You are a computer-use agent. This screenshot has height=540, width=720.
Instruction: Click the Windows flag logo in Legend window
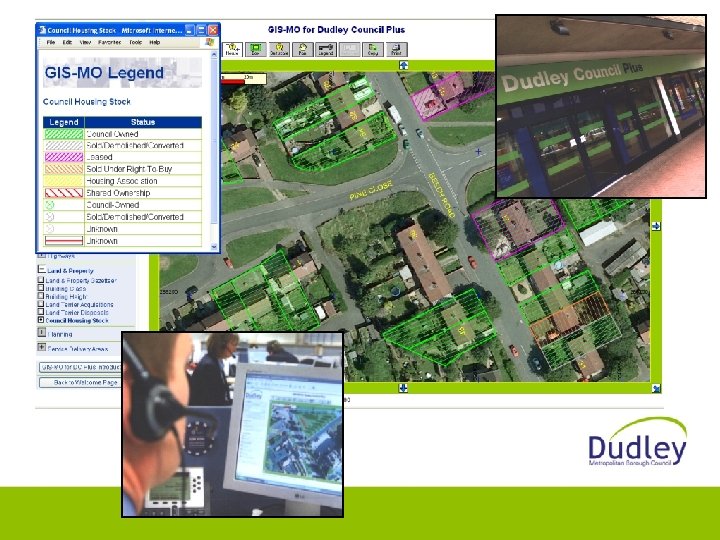pos(209,42)
